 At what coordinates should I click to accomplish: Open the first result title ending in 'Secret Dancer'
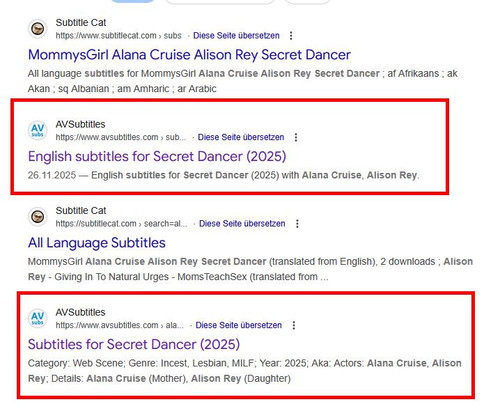pyautogui.click(x=189, y=55)
